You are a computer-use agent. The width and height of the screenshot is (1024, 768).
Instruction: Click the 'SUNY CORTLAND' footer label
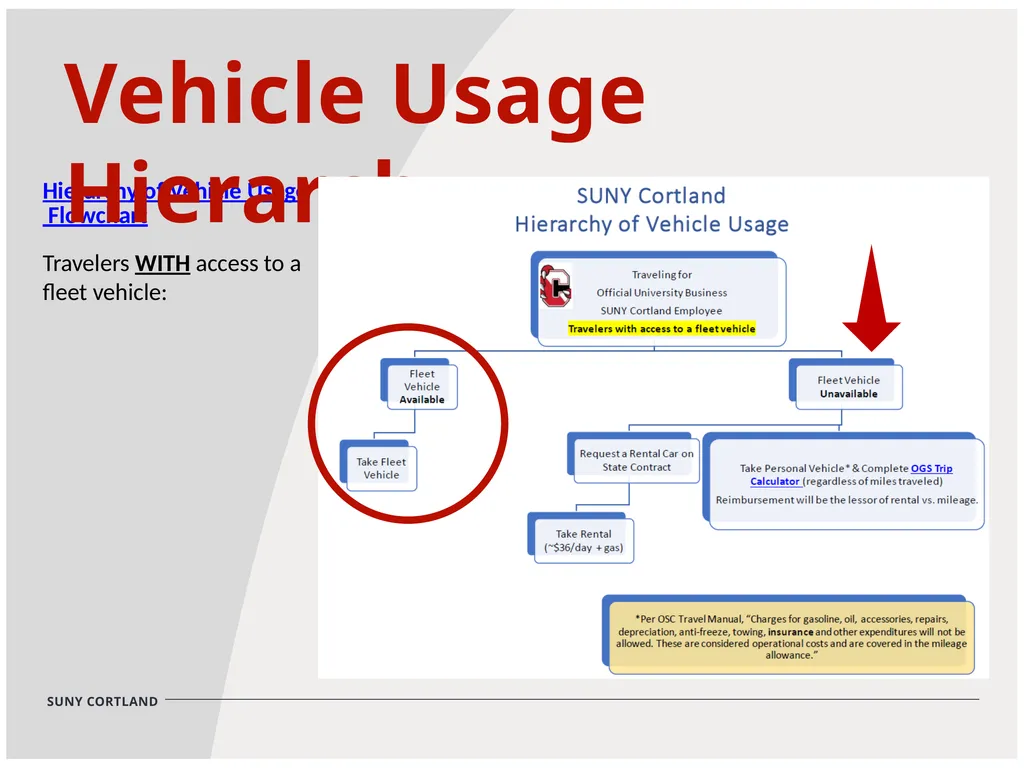(x=102, y=701)
